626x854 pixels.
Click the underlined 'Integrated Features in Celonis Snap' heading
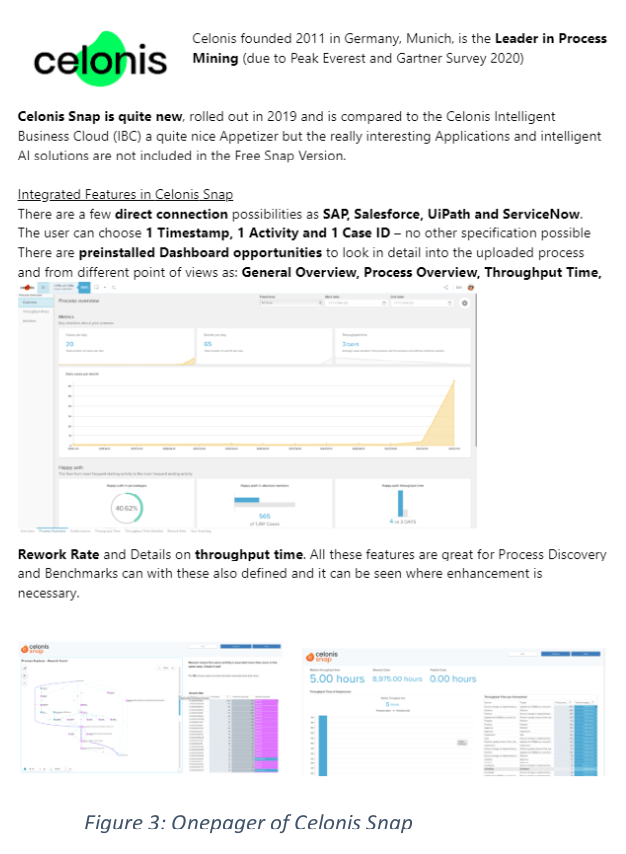[125, 194]
